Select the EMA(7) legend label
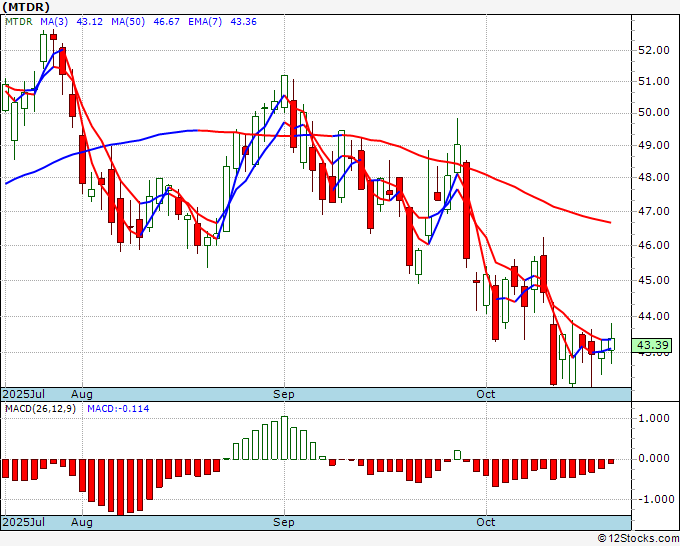This screenshot has height=546, width=680. pos(205,22)
